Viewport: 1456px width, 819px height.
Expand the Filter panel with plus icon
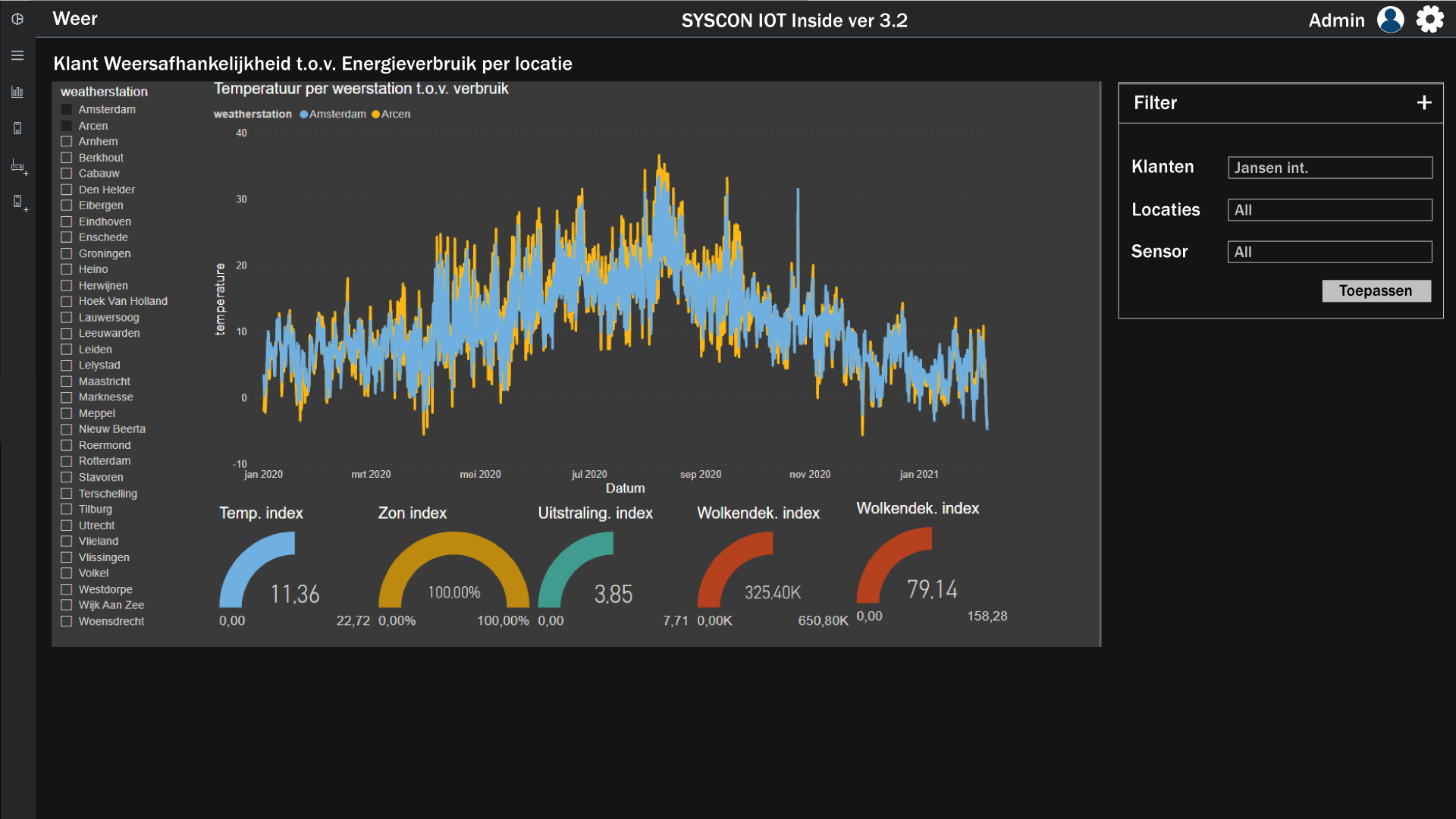[x=1423, y=103]
